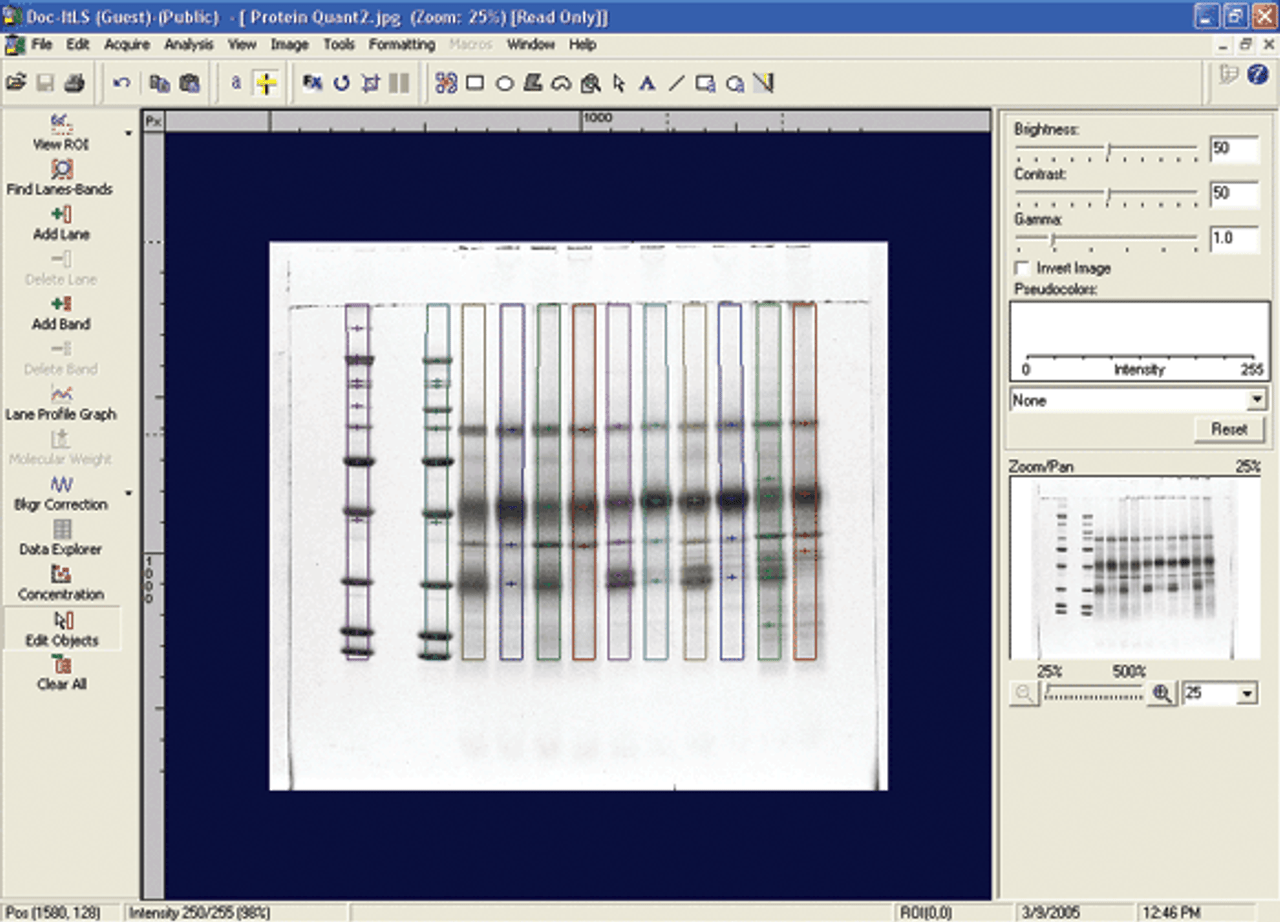The width and height of the screenshot is (1280, 922).
Task: Click the zoom in magnifier button
Action: coord(1161,693)
